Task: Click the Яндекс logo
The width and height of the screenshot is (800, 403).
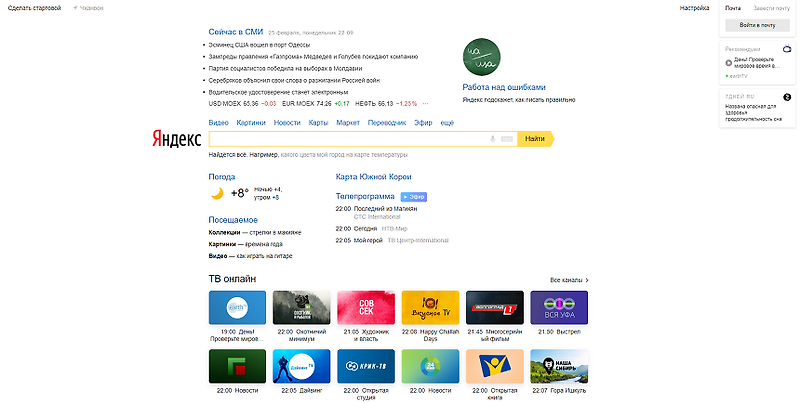Action: point(177,138)
